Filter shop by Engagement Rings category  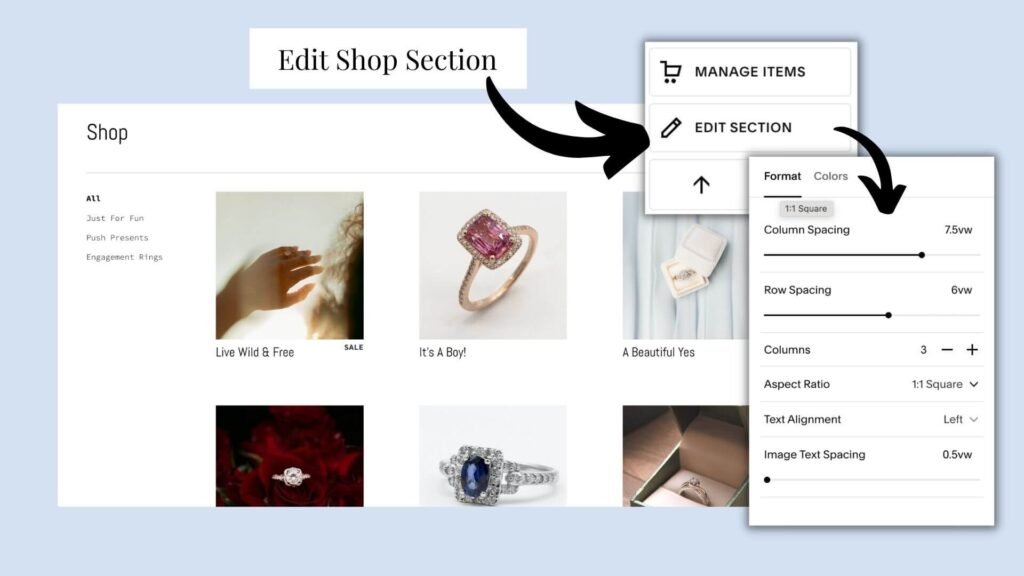tap(124, 257)
